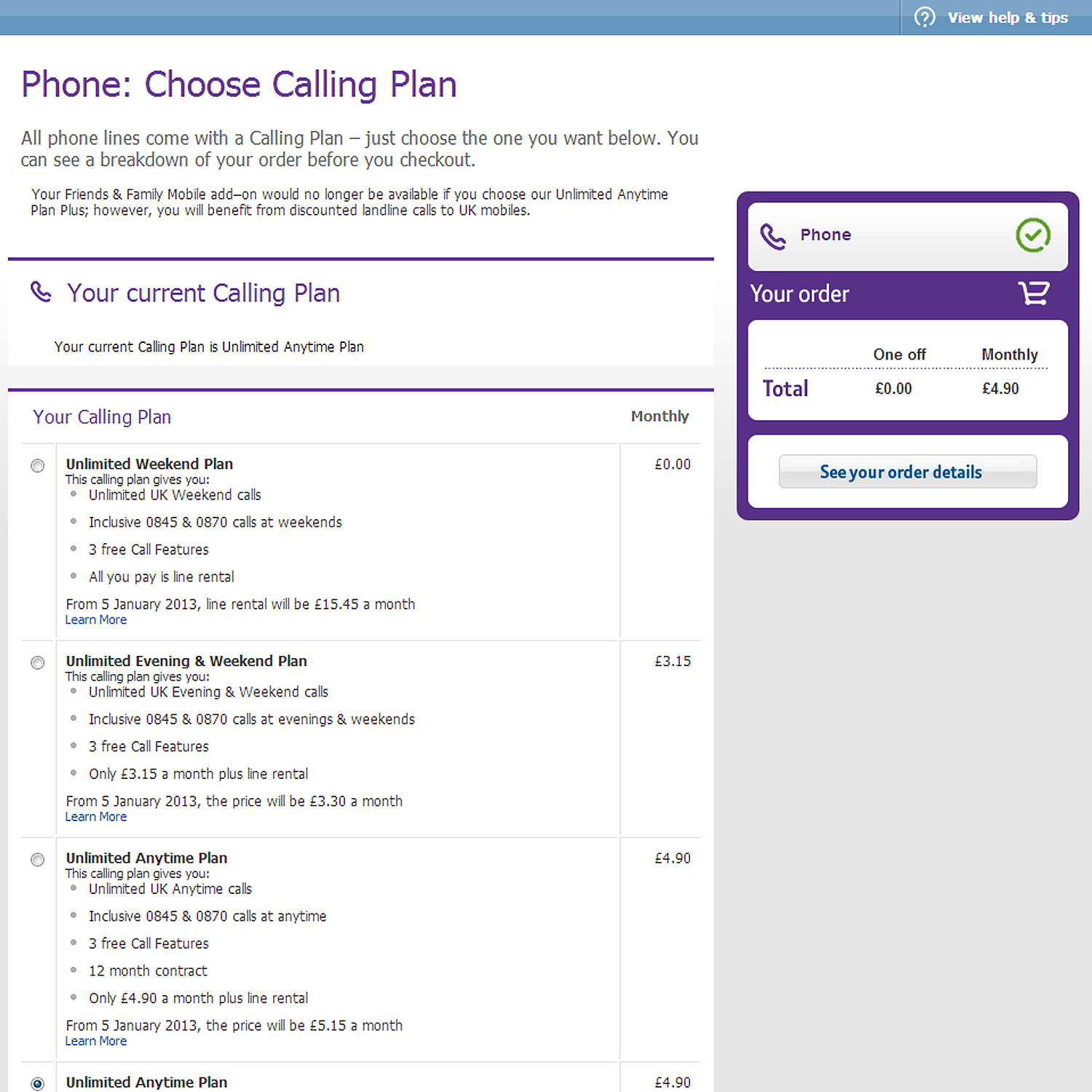Click the View help & tips link
The image size is (1092, 1092).
tap(1008, 17)
